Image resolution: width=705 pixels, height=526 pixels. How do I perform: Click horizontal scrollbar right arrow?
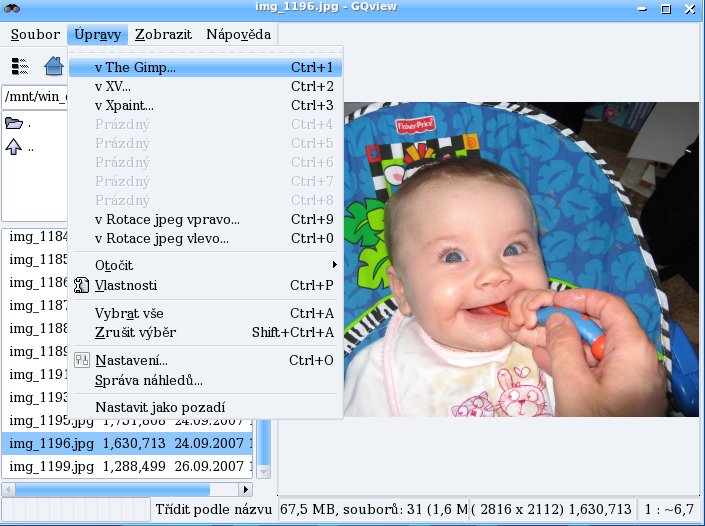[x=245, y=489]
